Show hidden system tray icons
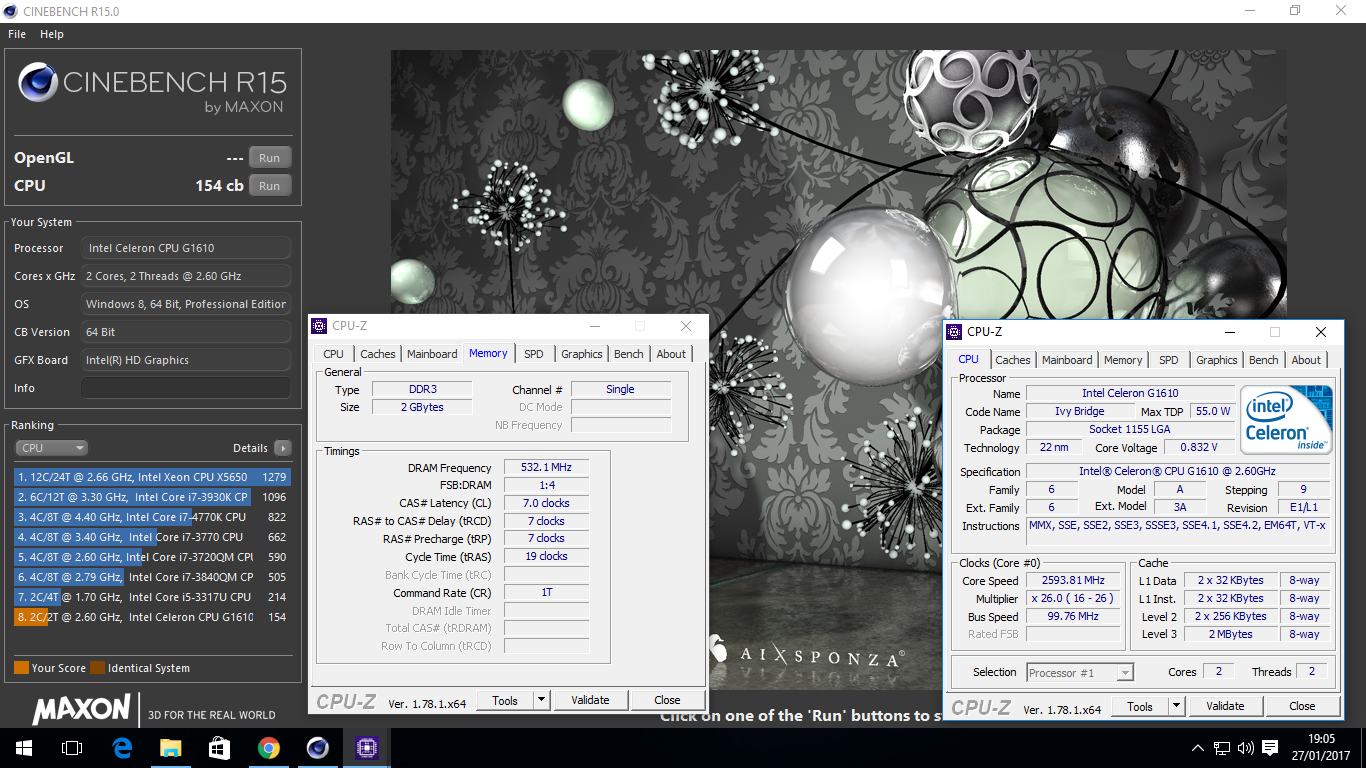The image size is (1366, 768). pyautogui.click(x=1198, y=748)
